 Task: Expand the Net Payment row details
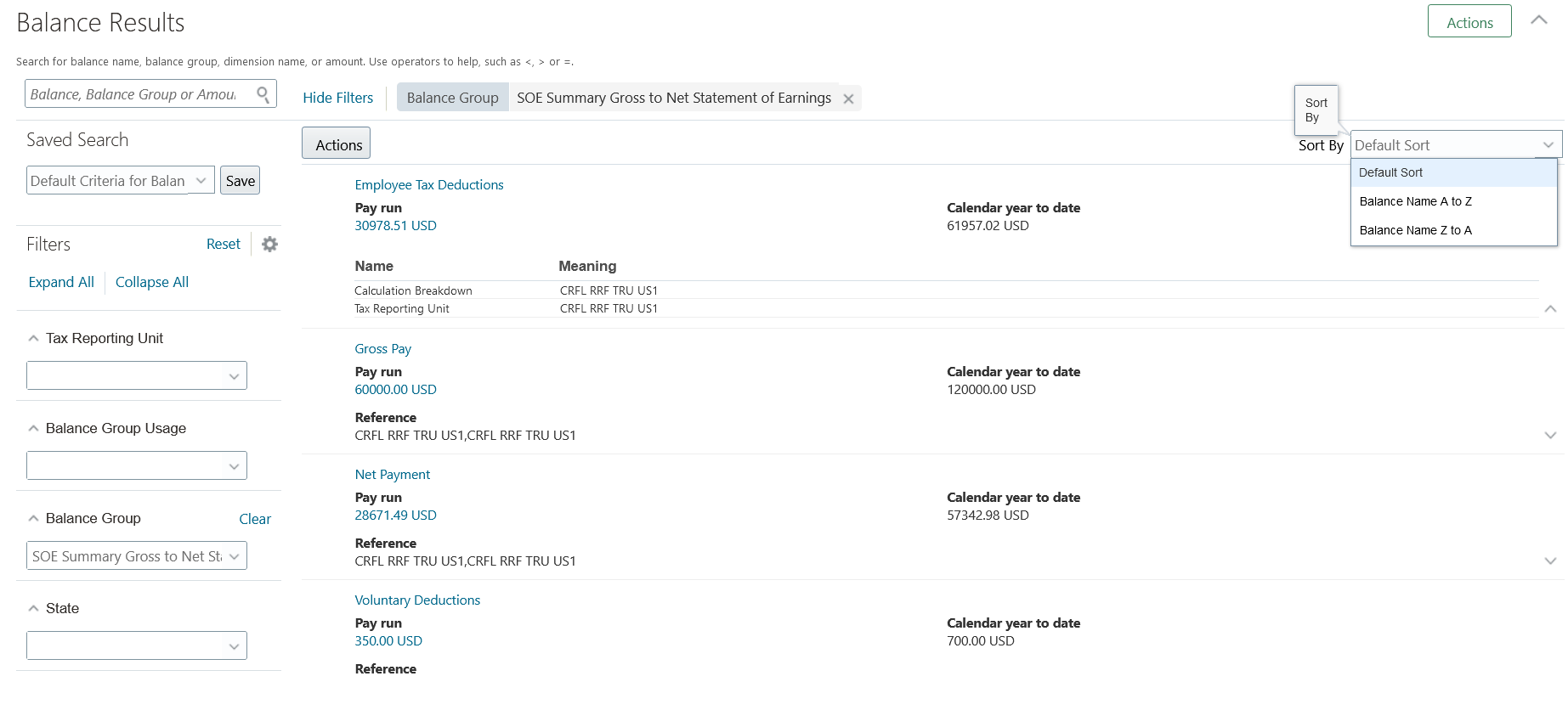coord(1550,561)
